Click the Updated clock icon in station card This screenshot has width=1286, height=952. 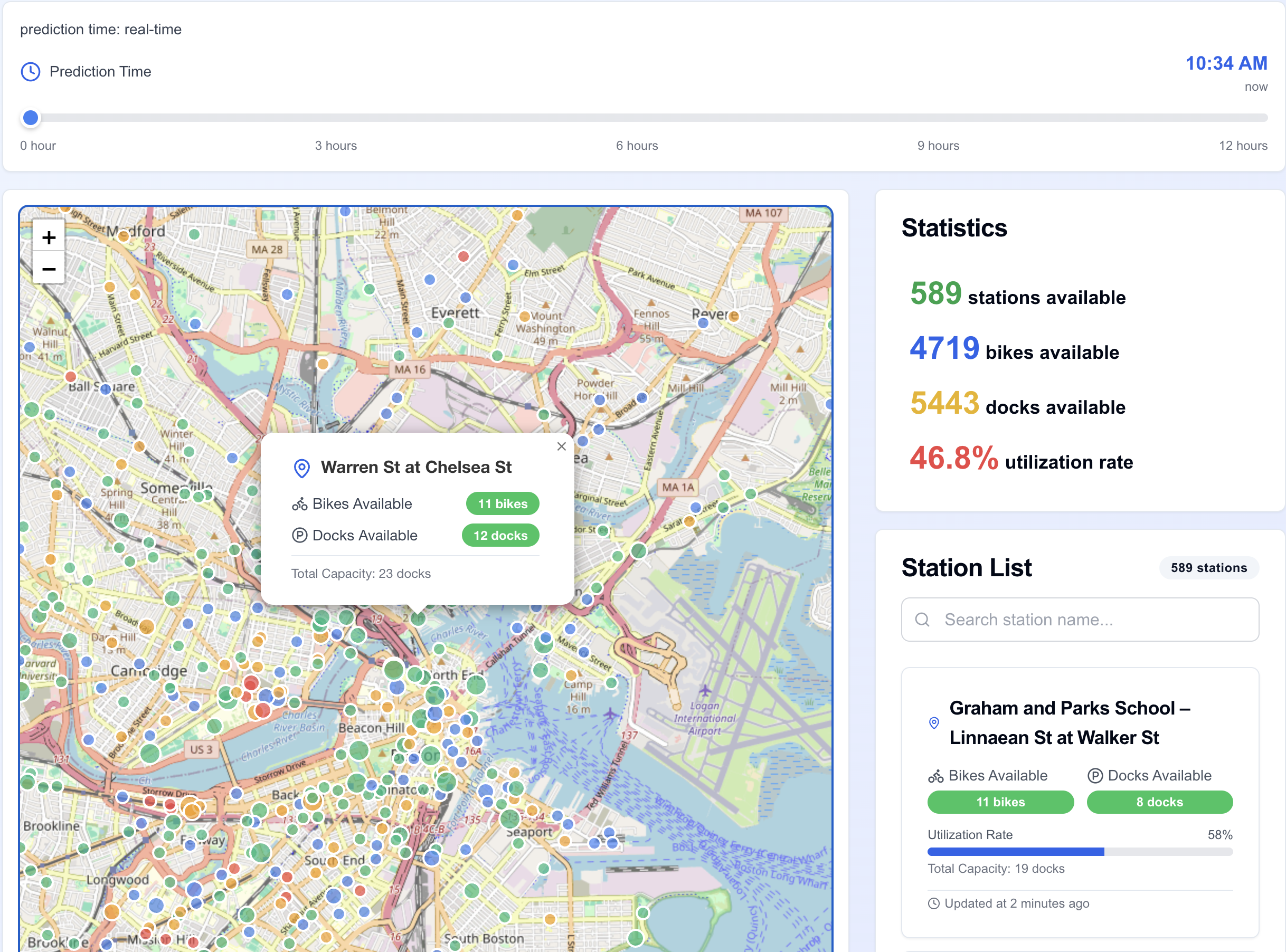coord(933,903)
